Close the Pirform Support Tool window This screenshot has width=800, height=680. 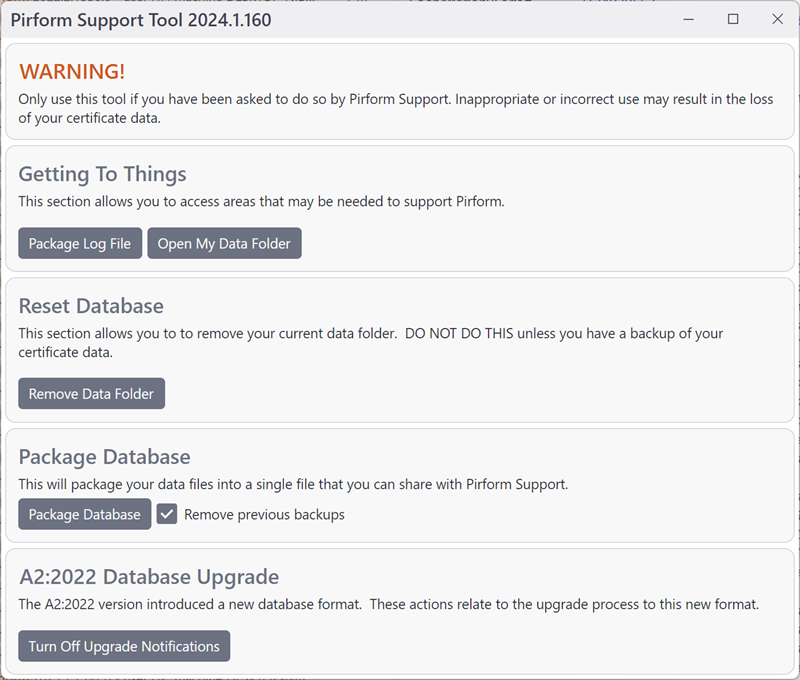click(777, 19)
